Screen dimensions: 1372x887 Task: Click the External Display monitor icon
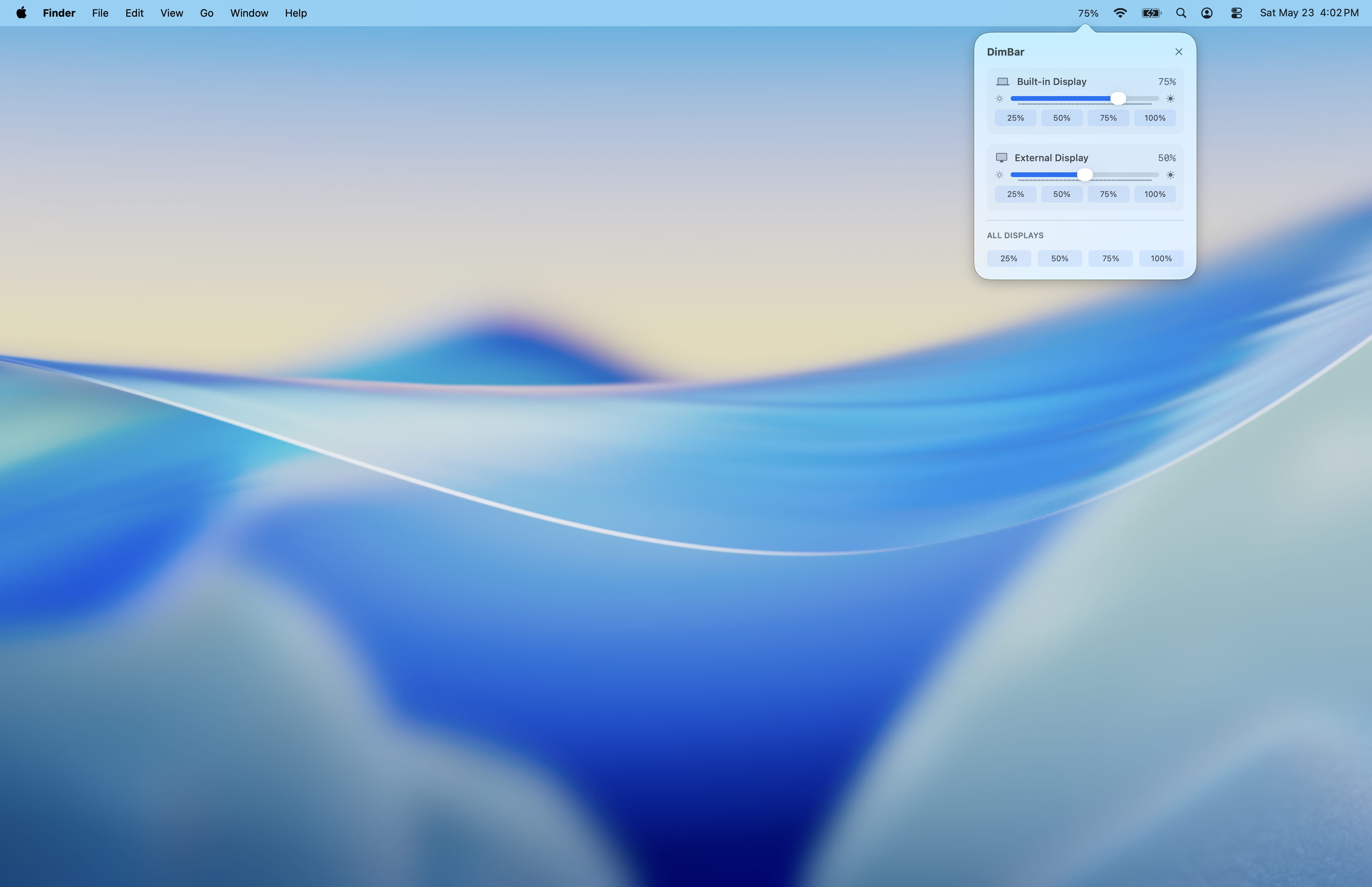(1001, 158)
